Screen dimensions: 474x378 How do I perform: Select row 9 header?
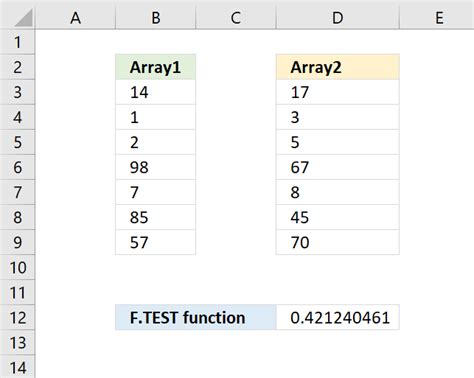[17, 242]
